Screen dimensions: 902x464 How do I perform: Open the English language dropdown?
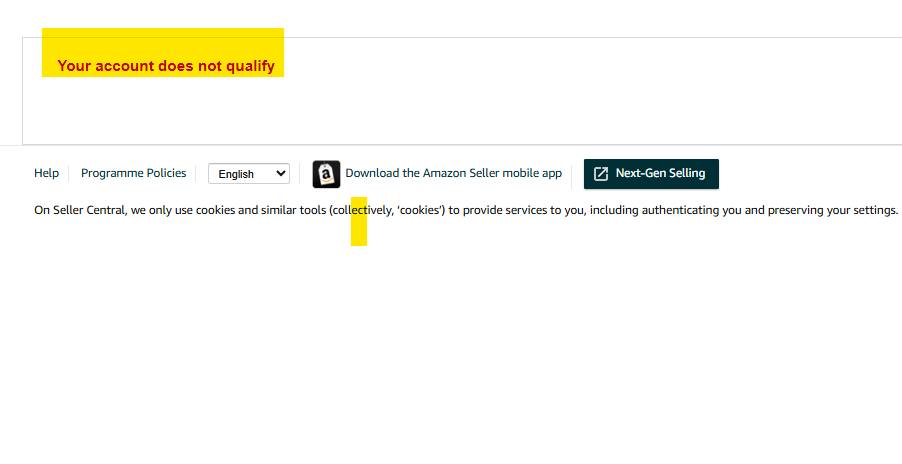click(x=248, y=174)
